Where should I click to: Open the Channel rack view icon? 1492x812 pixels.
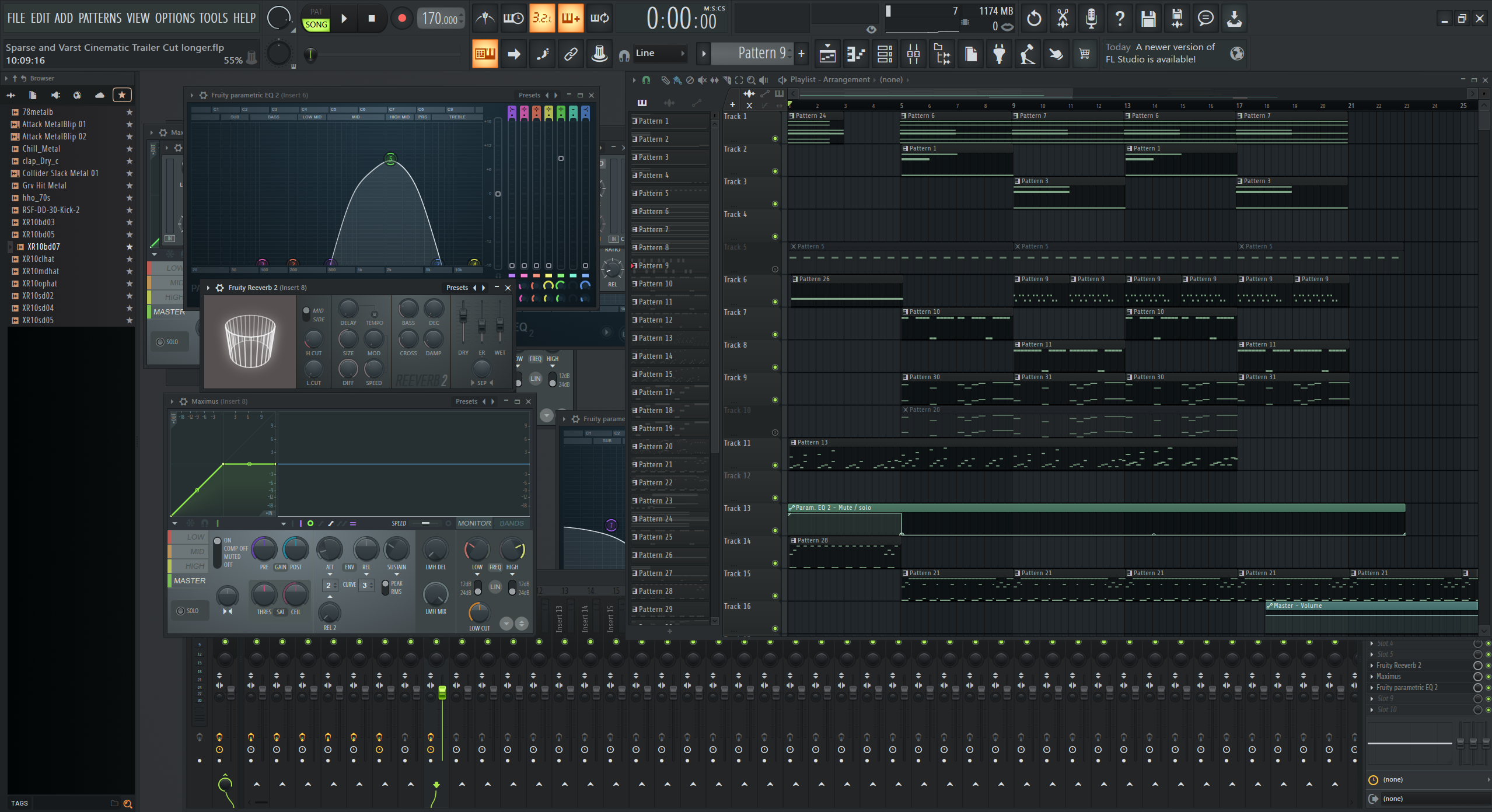point(885,54)
